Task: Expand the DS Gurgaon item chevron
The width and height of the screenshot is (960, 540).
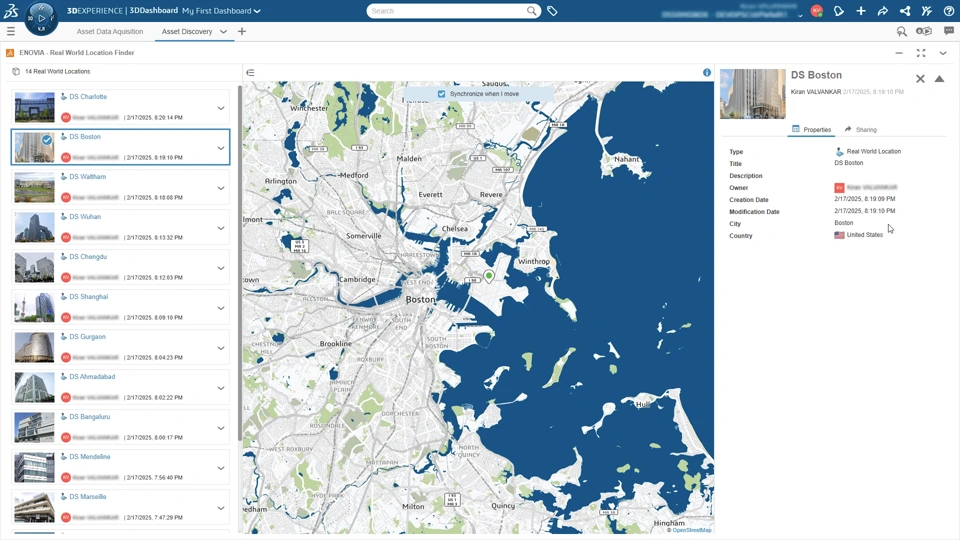Action: 221,348
